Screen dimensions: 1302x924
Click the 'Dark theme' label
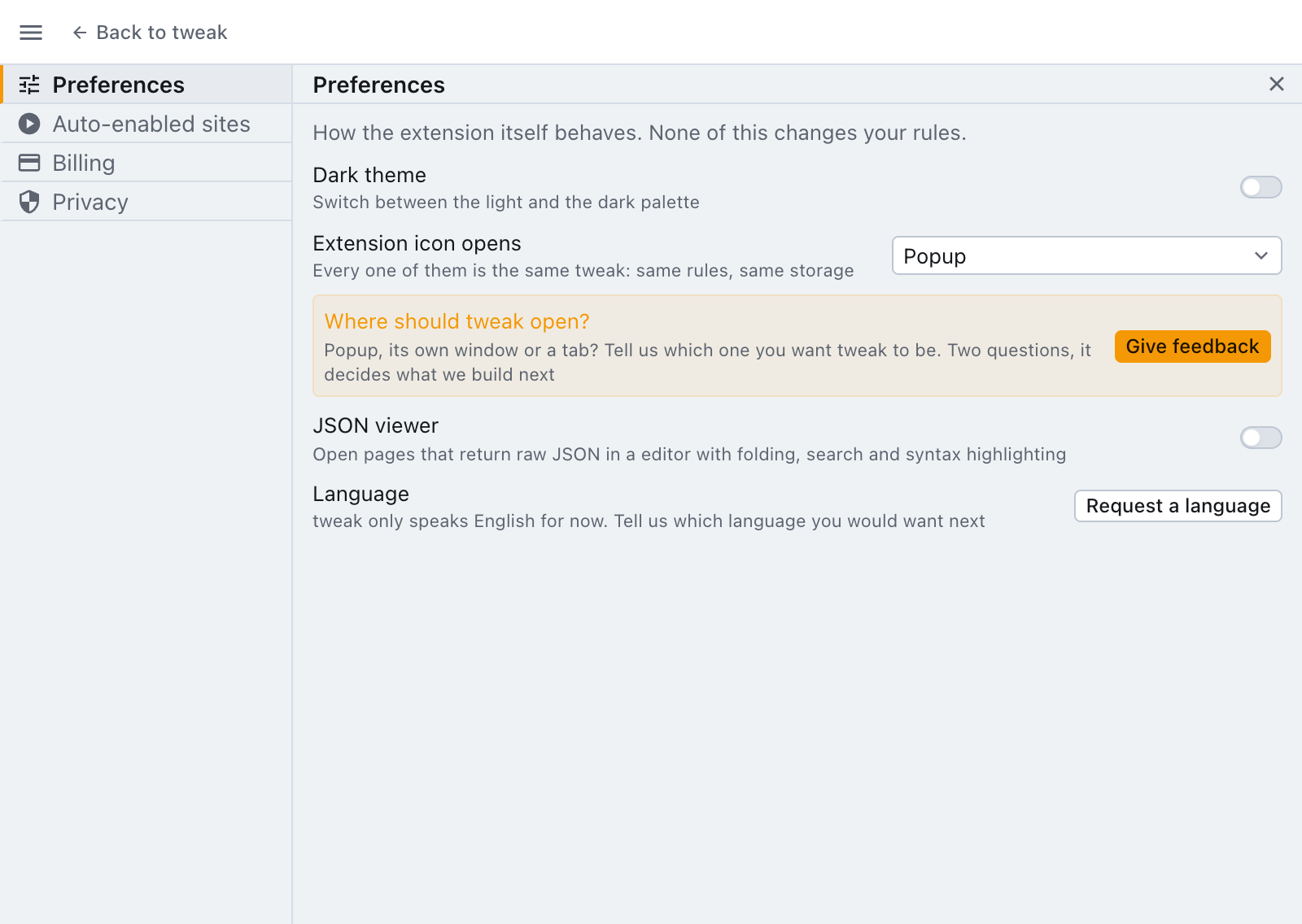(x=369, y=175)
